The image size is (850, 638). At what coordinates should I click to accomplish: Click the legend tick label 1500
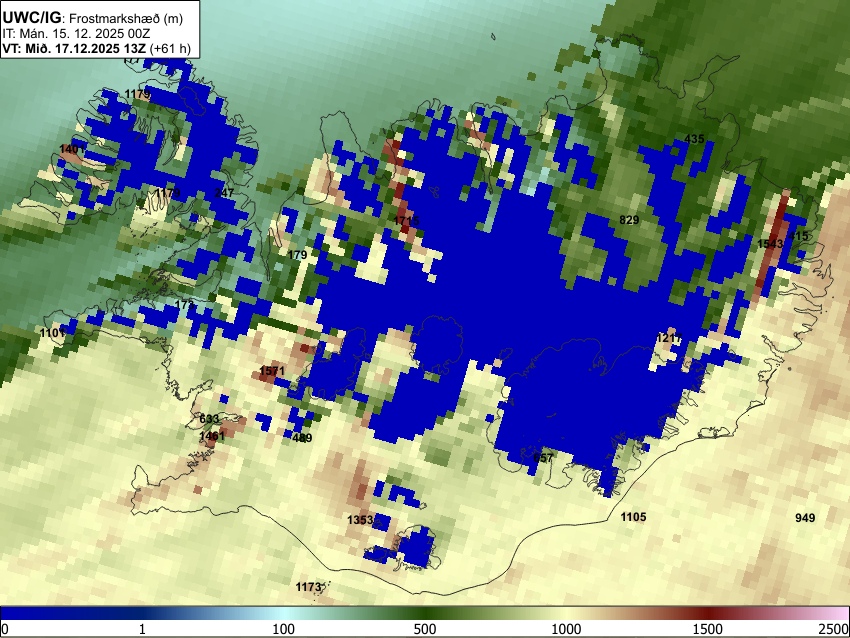pos(708,629)
